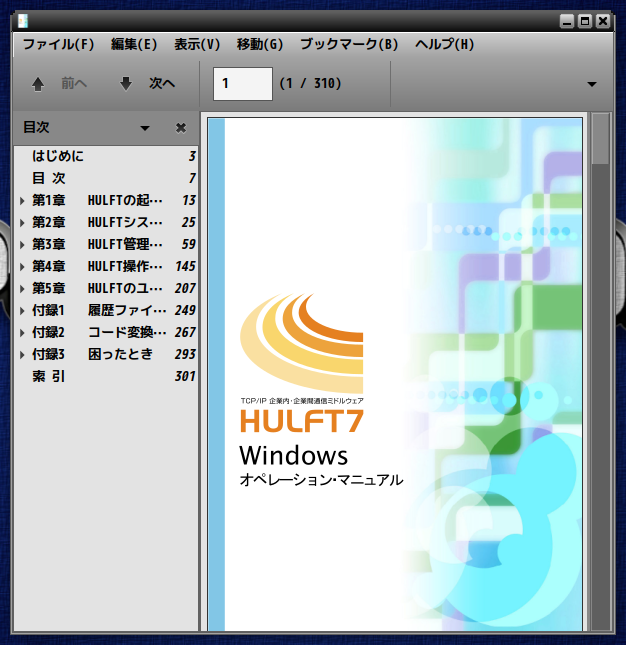Click the previous page up-arrow icon
Viewport: 626px width, 645px height.
tap(38, 84)
